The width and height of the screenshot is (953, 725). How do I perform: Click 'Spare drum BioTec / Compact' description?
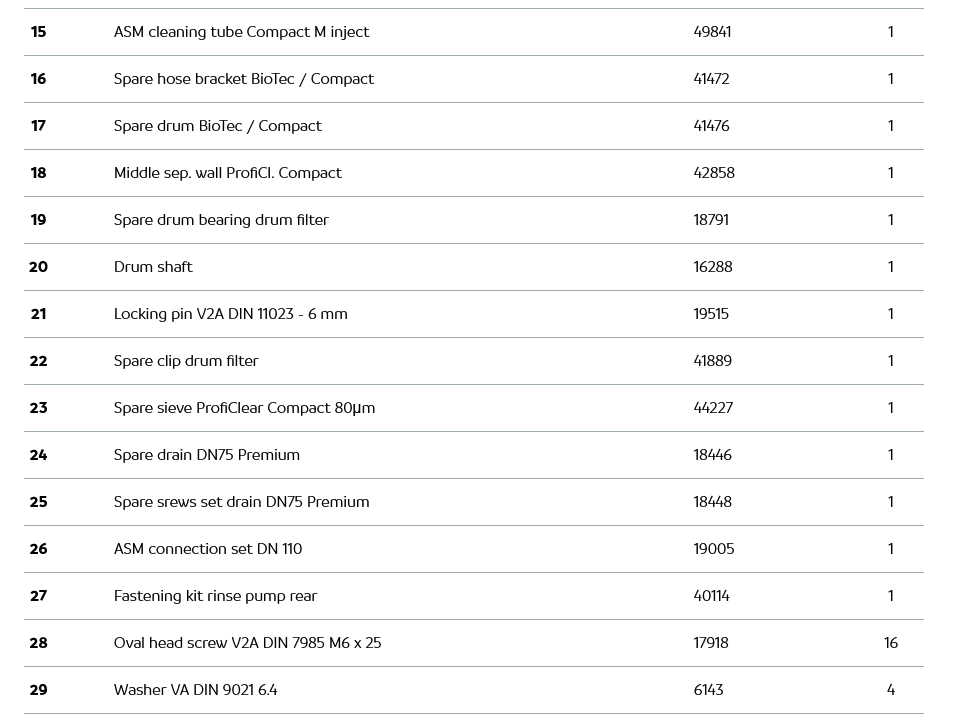coord(217,126)
